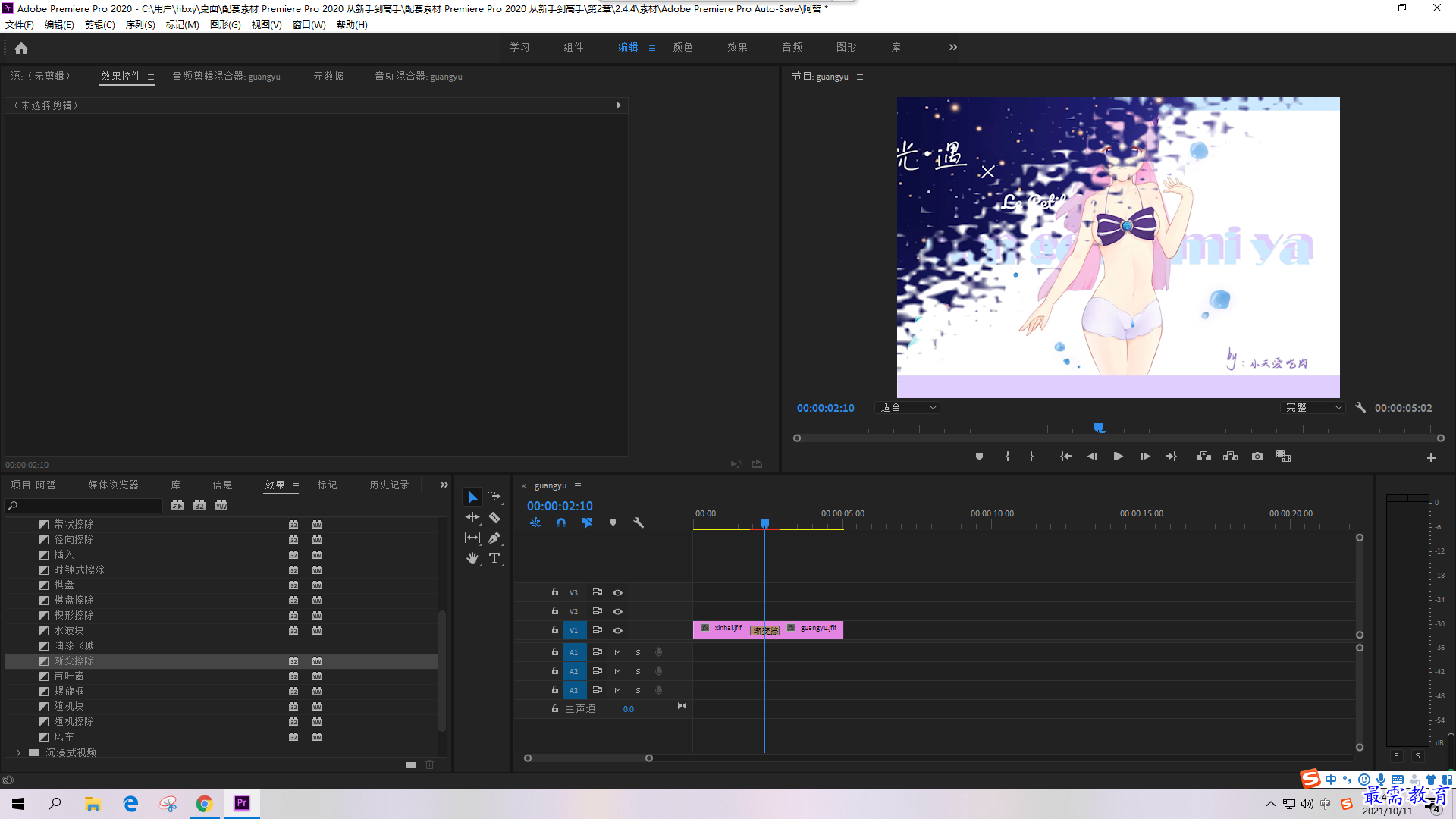The image size is (1456, 819).
Task: Open 文件(F) menu
Action: click(x=20, y=25)
